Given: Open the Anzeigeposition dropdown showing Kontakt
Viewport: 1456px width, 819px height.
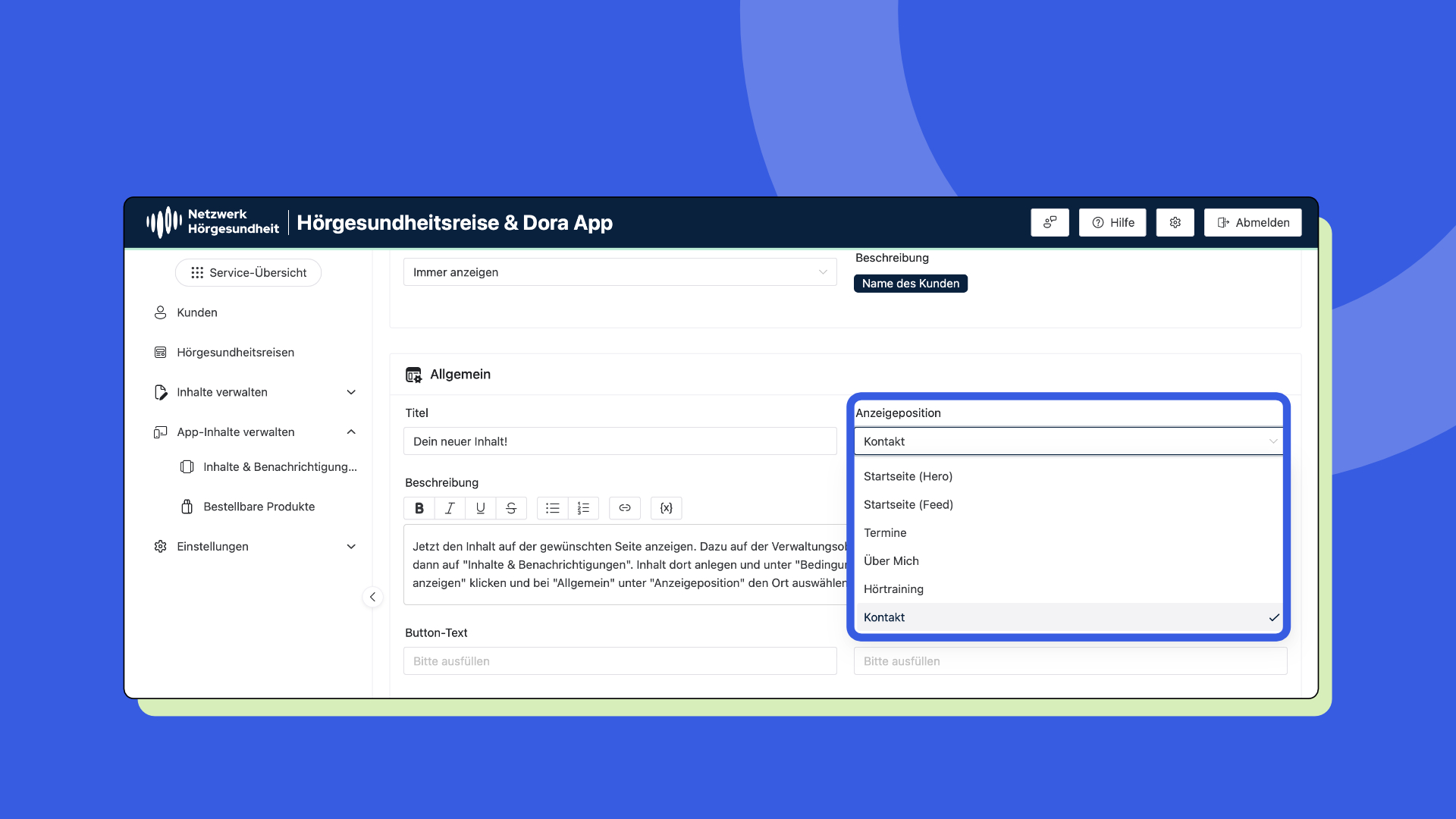Looking at the screenshot, I should (1068, 441).
